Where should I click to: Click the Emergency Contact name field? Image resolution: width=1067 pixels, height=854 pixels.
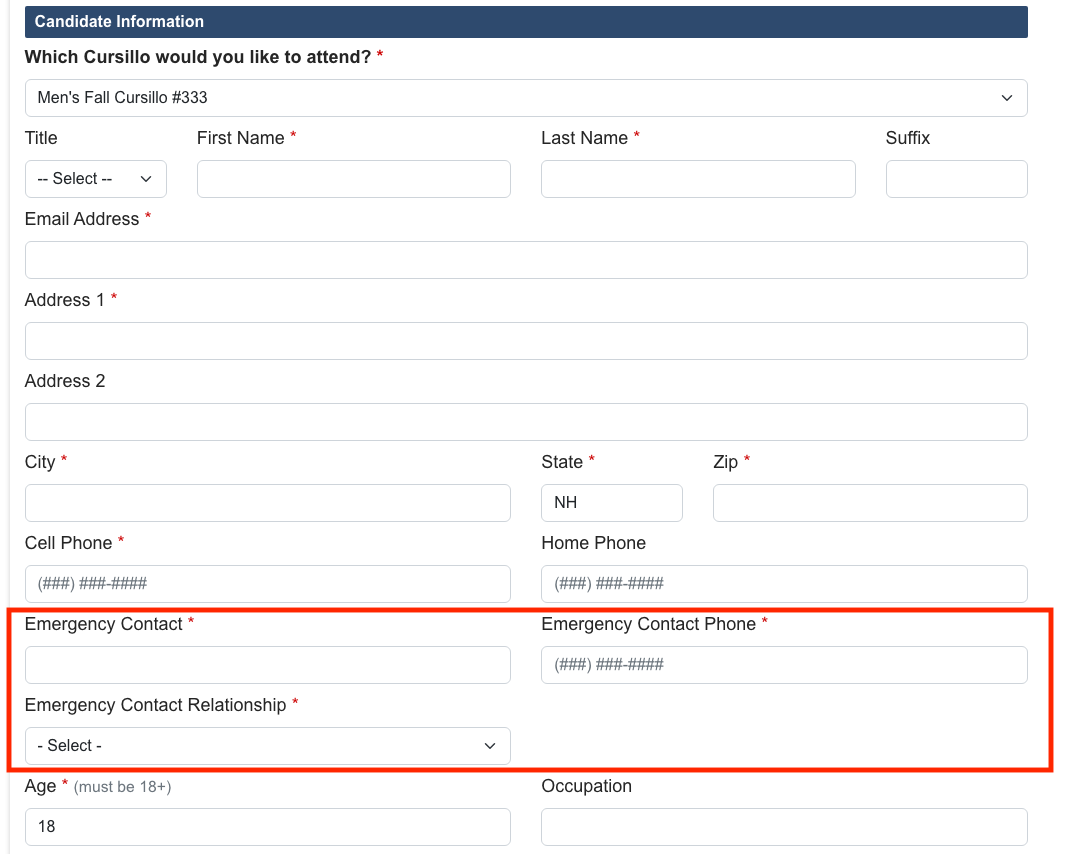click(x=267, y=665)
